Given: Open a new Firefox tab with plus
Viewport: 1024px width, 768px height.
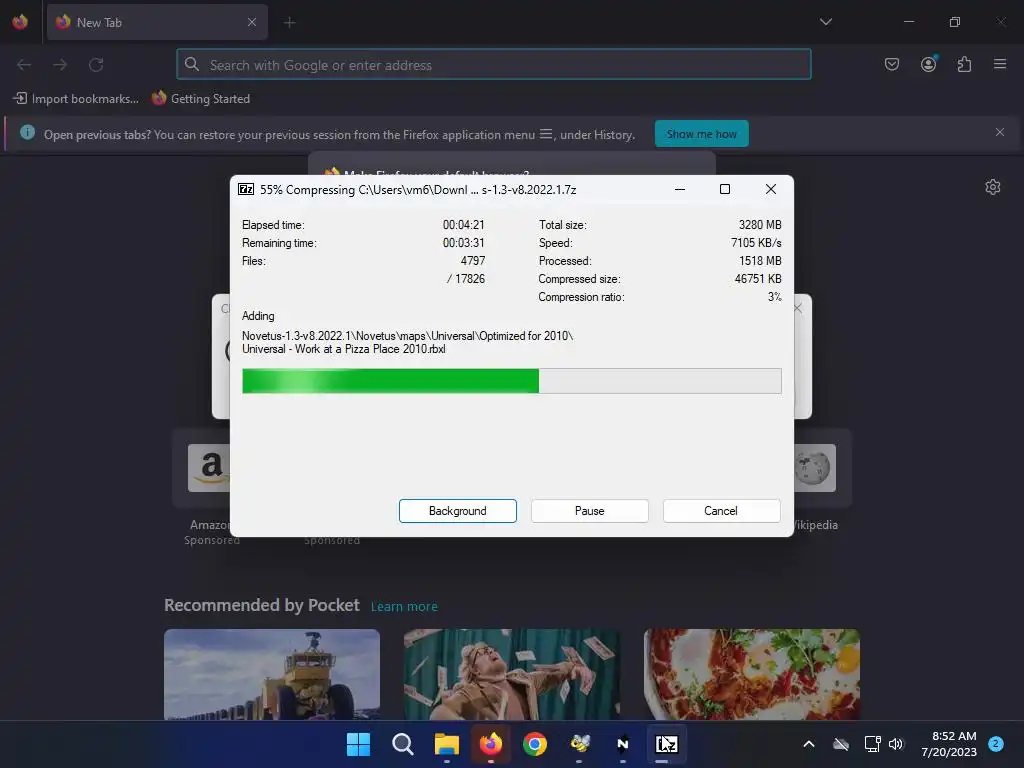Looking at the screenshot, I should click(x=289, y=23).
